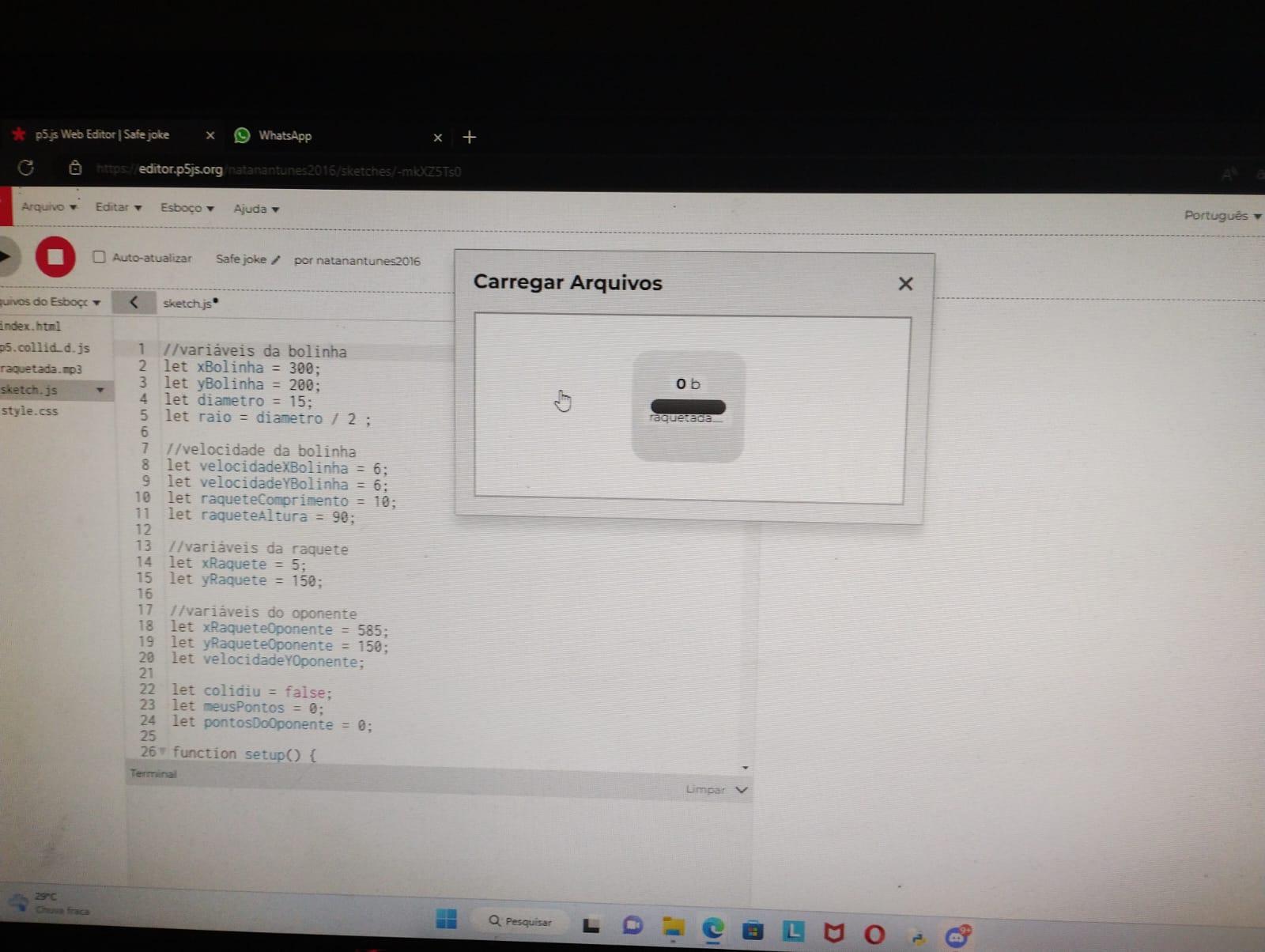
Task: Open the Ajuda menu
Action: (255, 209)
